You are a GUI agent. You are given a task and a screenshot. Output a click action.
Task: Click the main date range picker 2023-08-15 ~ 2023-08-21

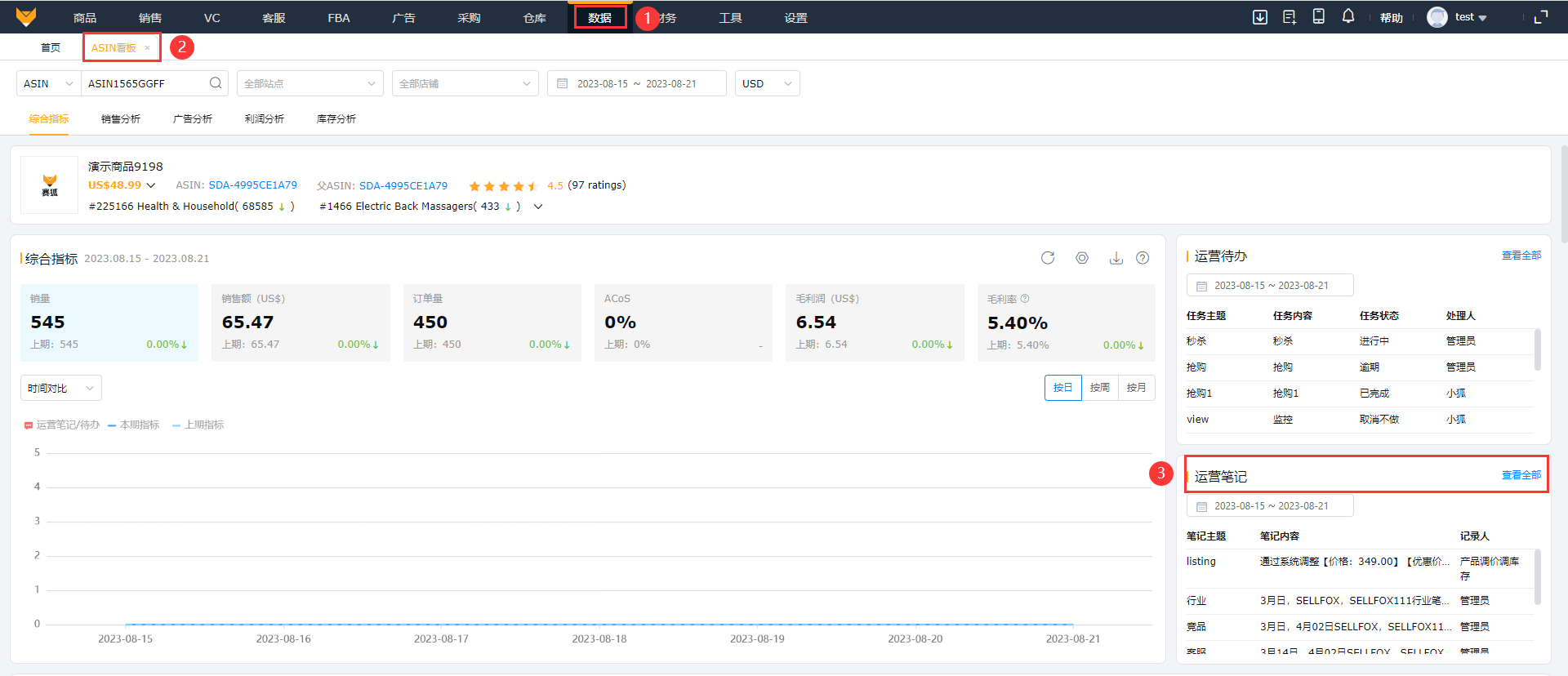click(x=636, y=83)
